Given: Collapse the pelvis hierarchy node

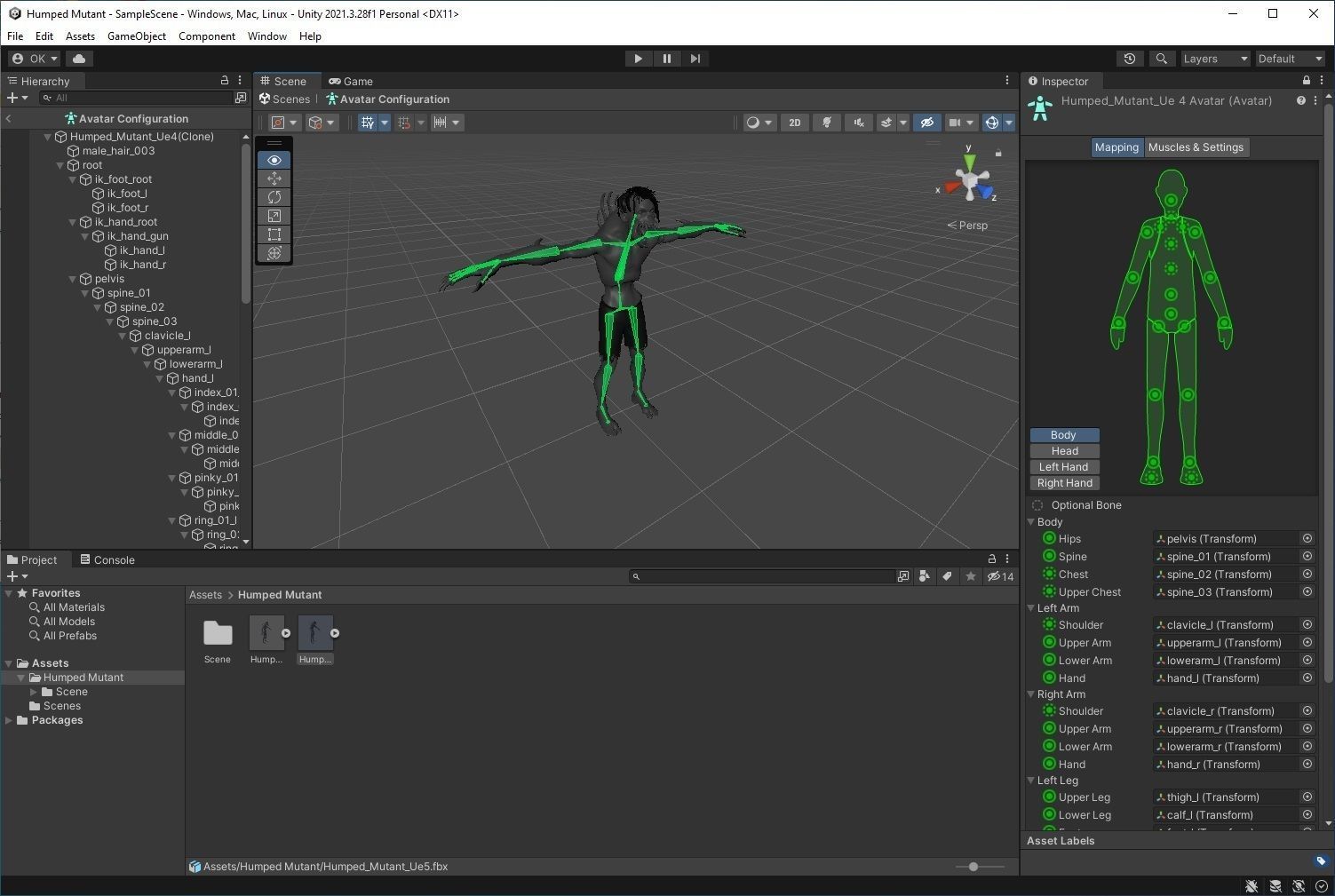Looking at the screenshot, I should (74, 279).
